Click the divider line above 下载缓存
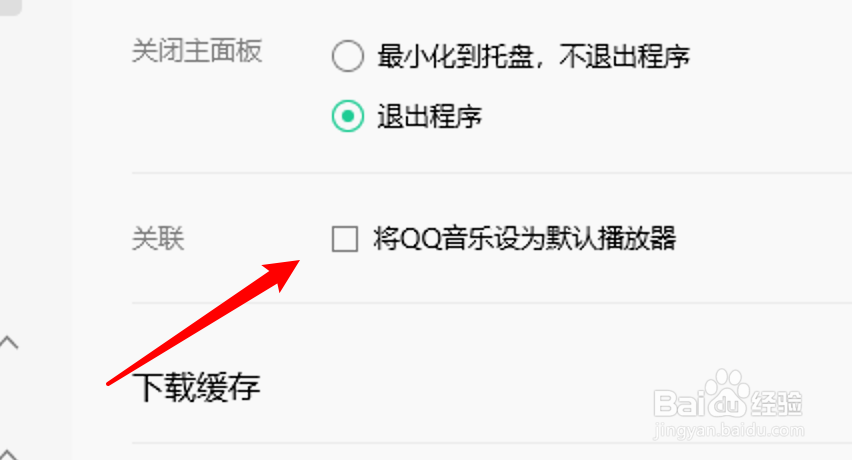Screen dimensions: 852x460 (492, 303)
